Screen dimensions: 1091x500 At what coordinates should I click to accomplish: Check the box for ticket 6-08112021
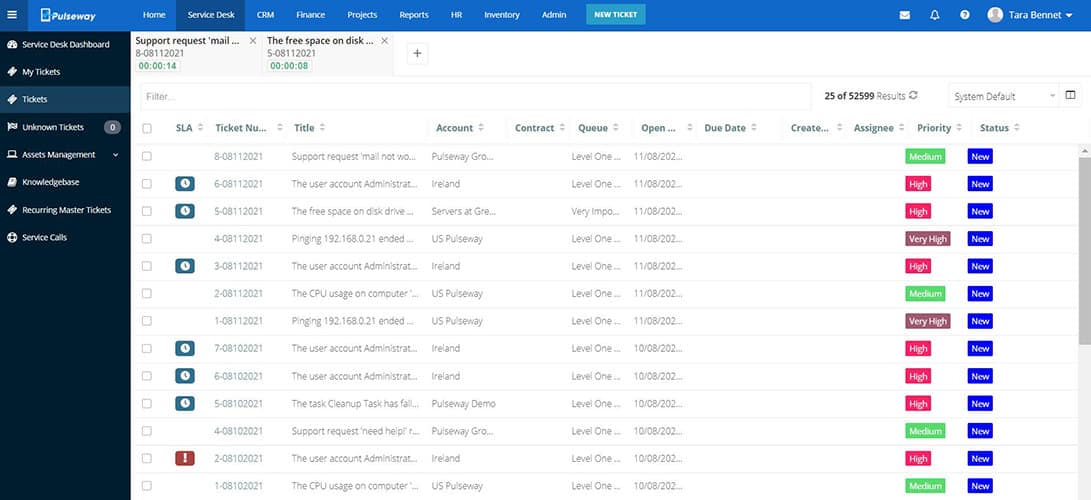[147, 184]
